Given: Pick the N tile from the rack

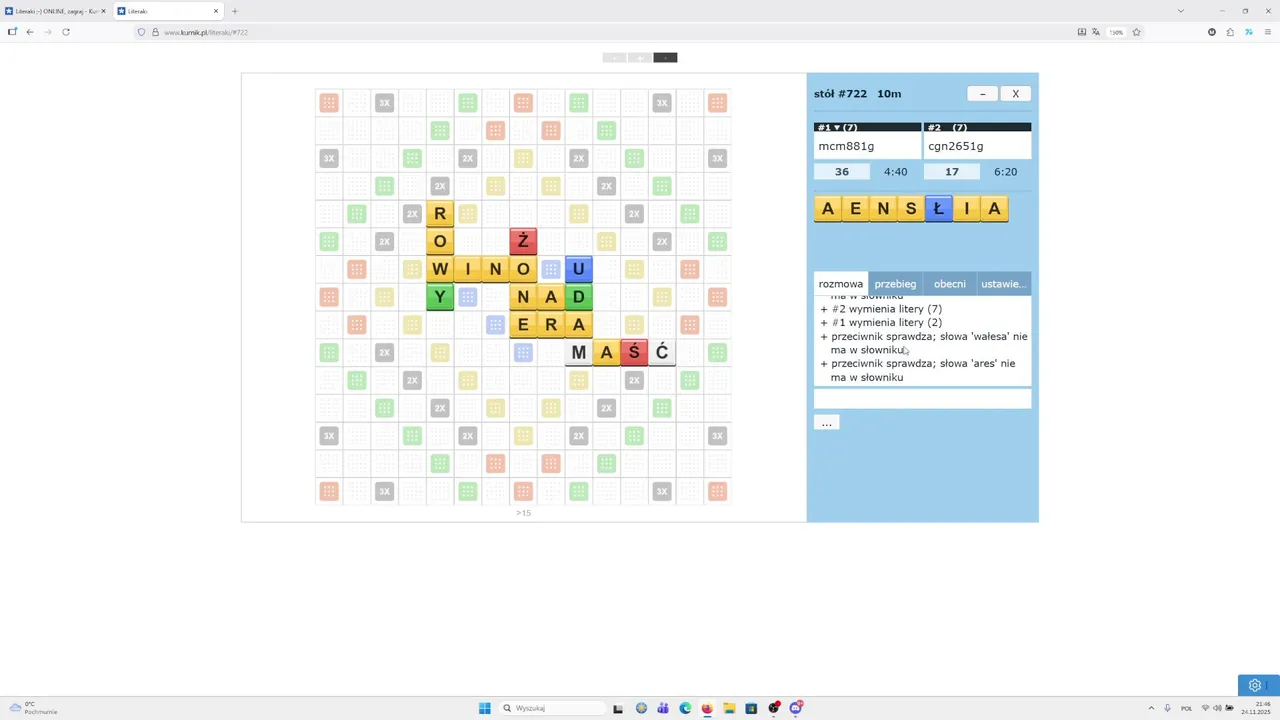Looking at the screenshot, I should click(883, 209).
